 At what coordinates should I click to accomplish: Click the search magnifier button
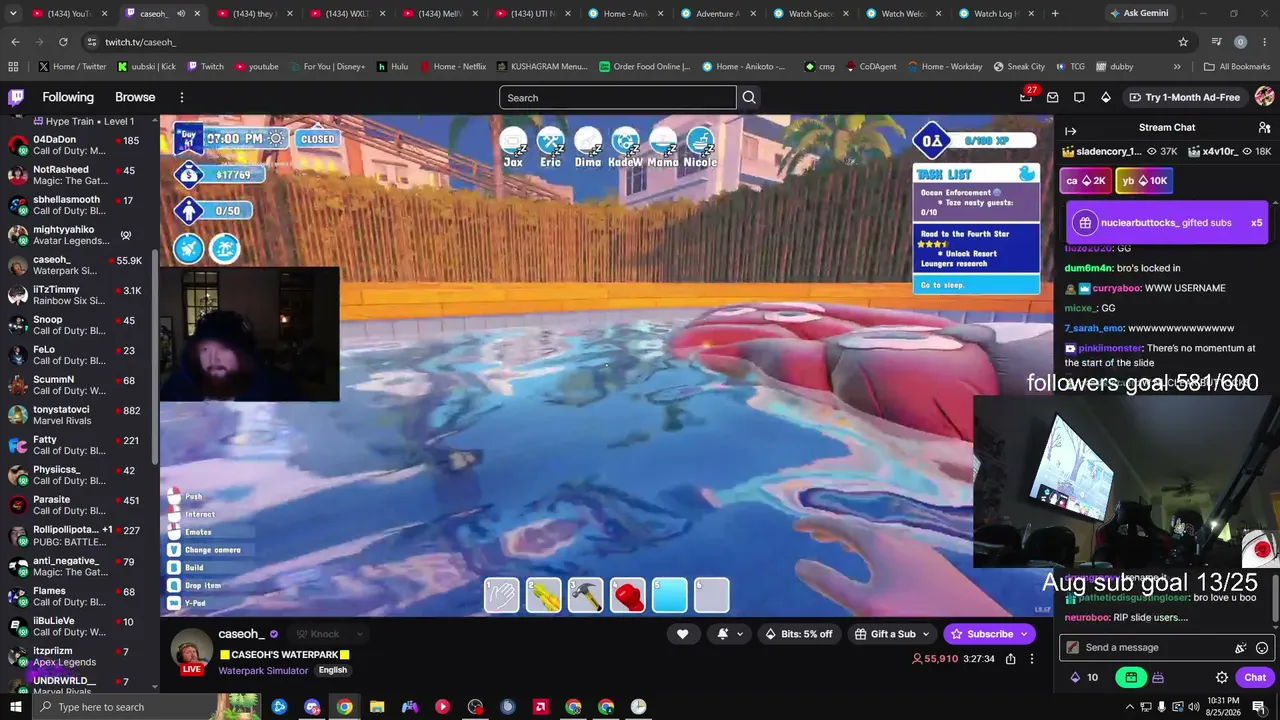tap(749, 97)
